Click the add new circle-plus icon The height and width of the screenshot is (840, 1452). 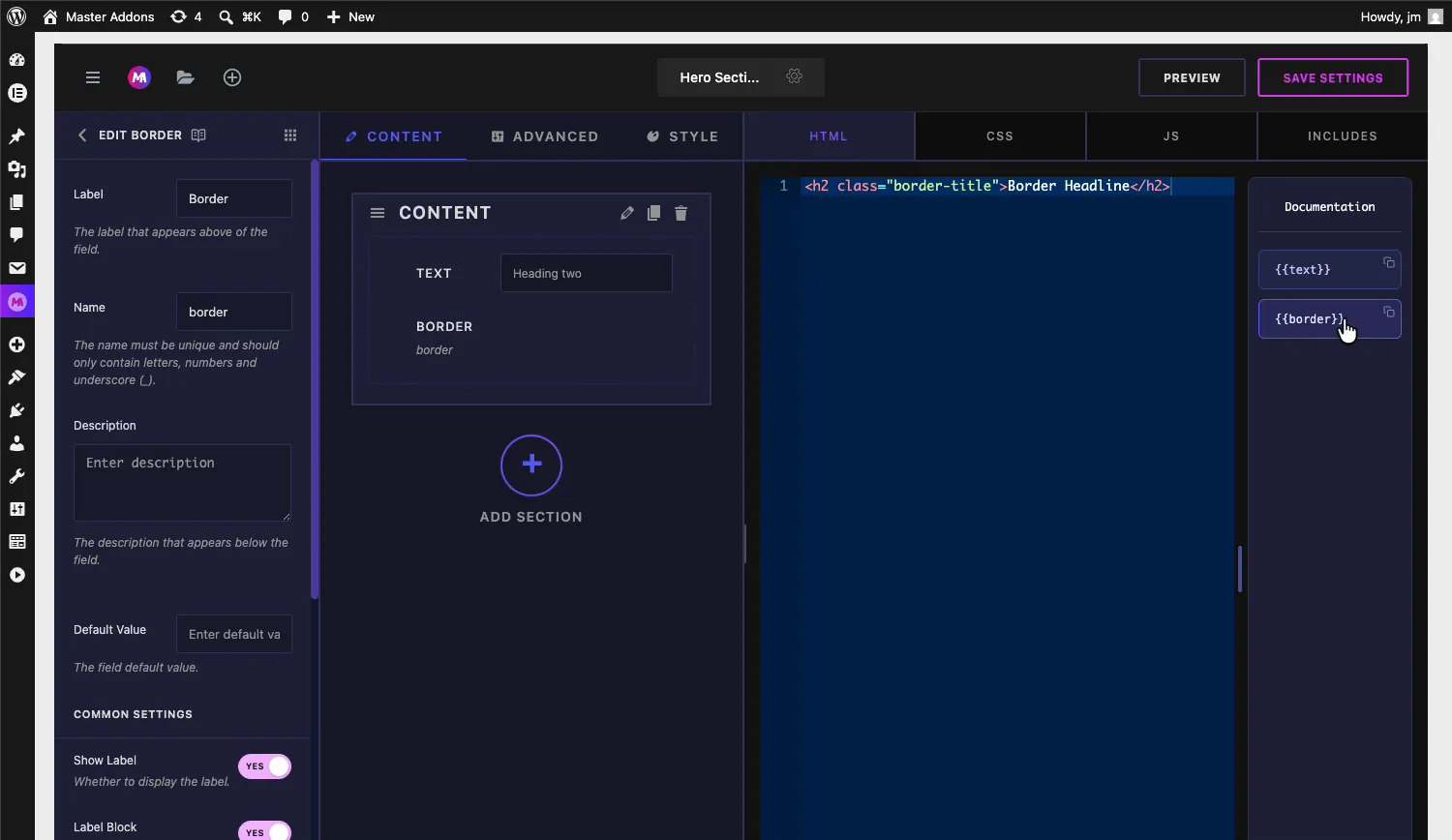click(x=232, y=77)
